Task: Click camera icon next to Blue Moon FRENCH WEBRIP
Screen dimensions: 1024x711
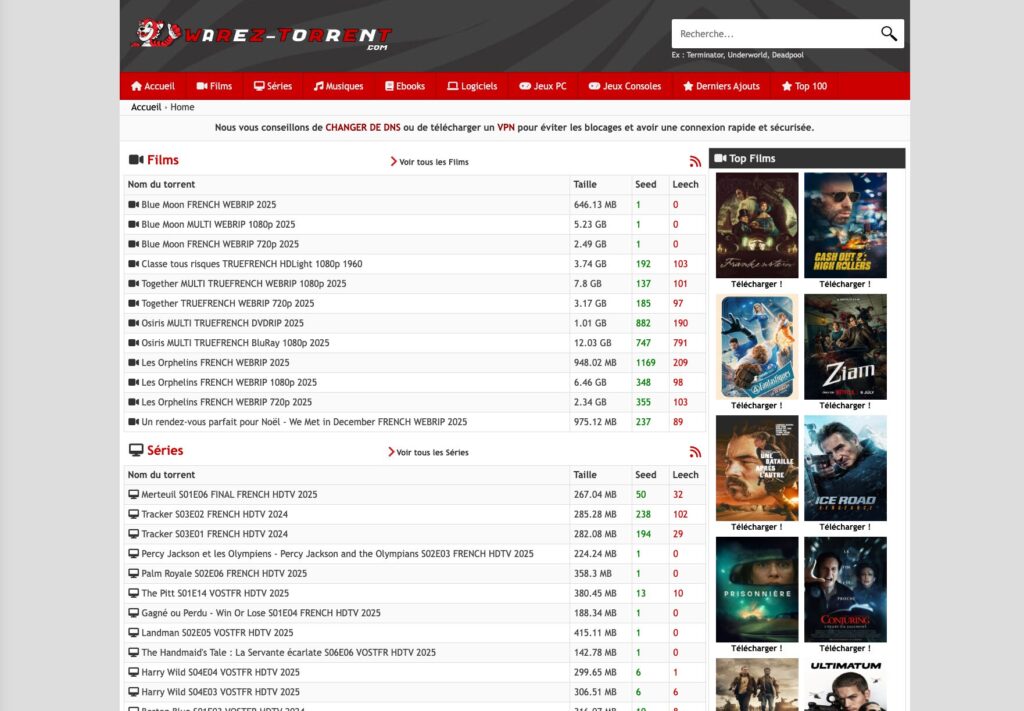Action: [134, 204]
